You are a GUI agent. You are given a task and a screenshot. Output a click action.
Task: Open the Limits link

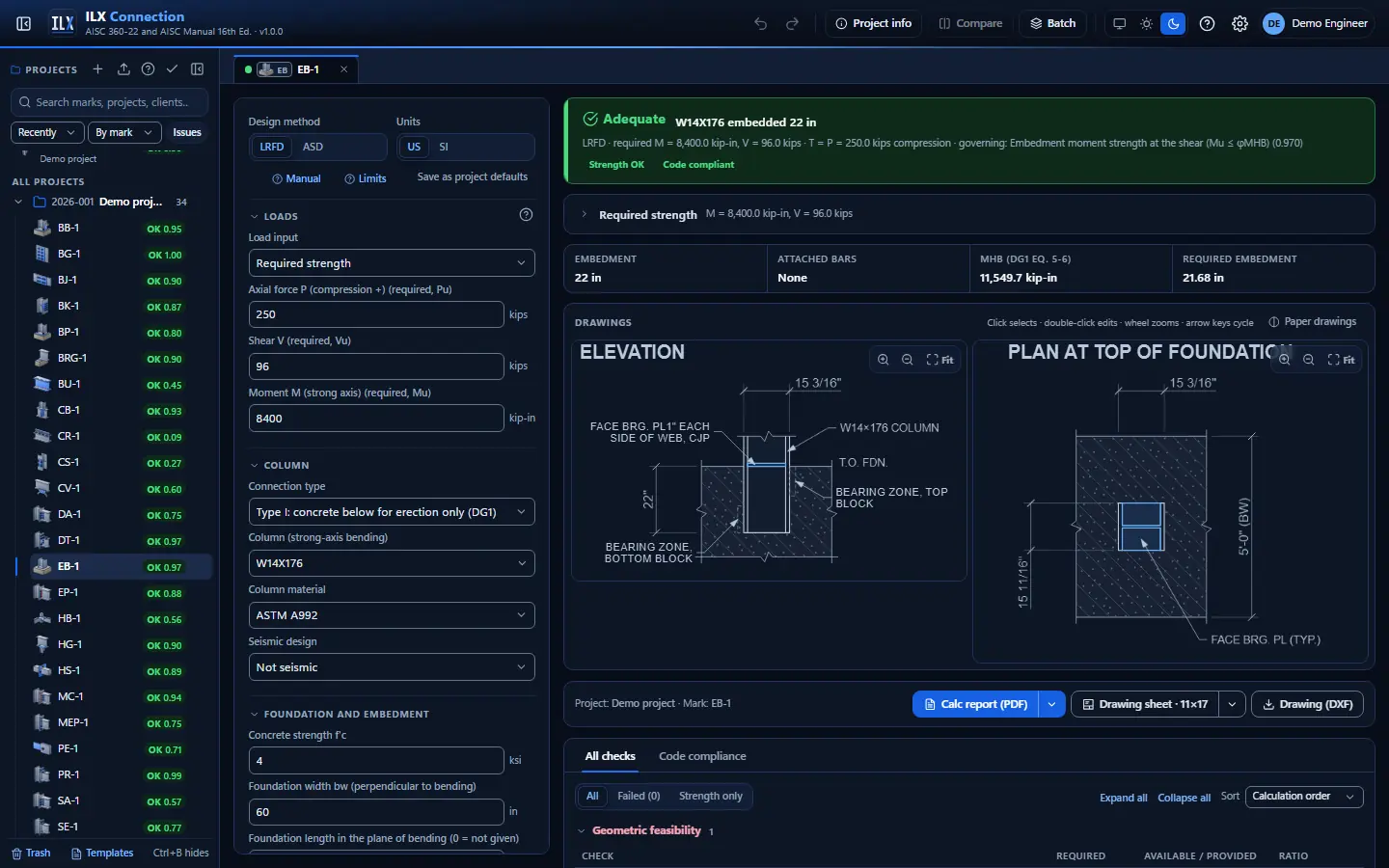(x=366, y=178)
